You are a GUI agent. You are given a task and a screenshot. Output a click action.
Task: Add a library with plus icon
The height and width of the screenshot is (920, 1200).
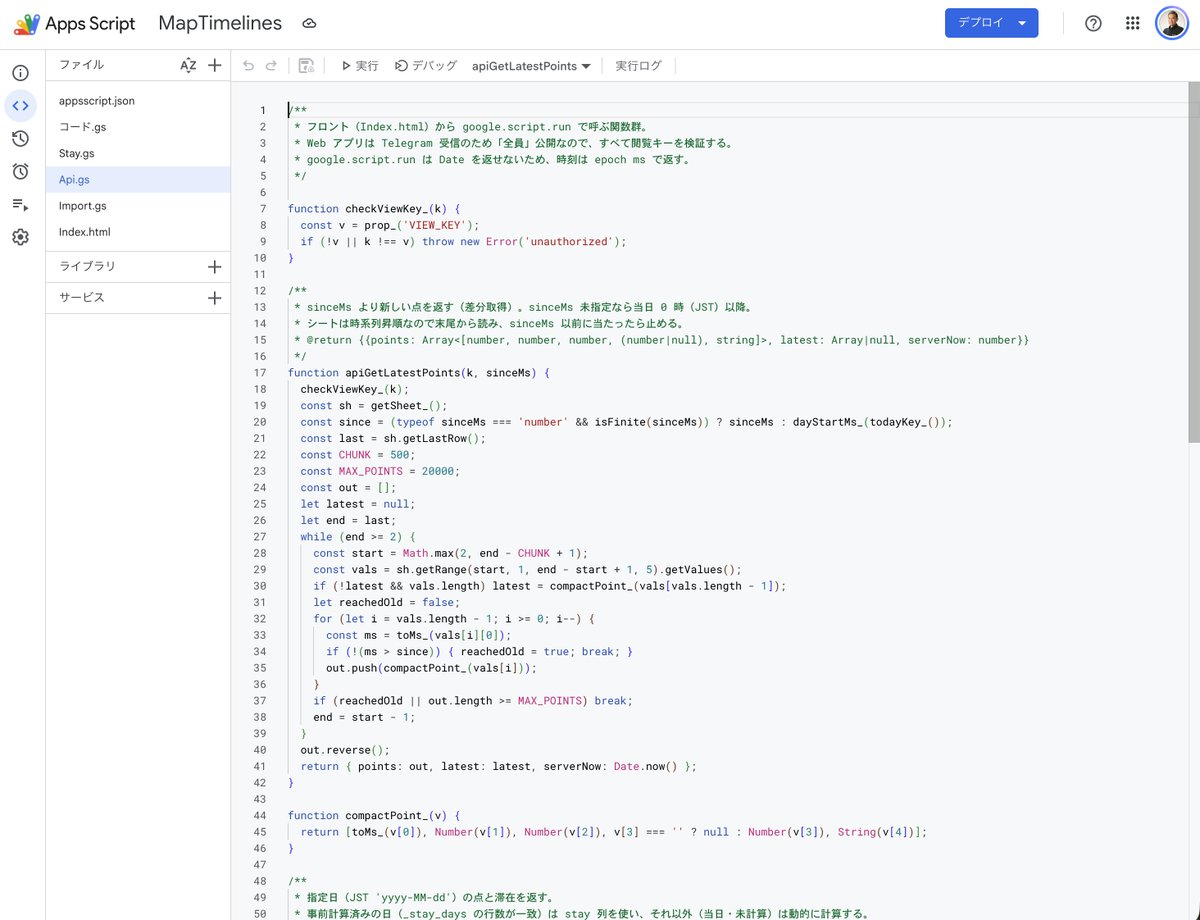[214, 267]
